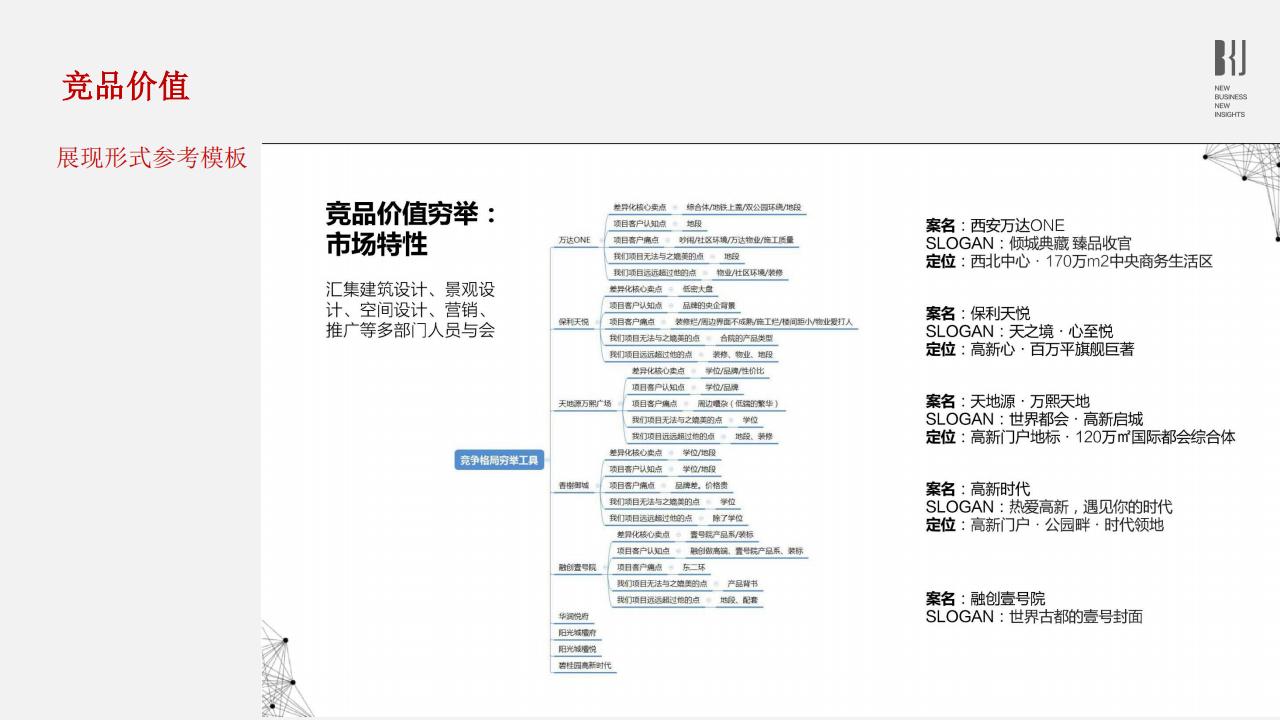Select the 天地源万熙广场 branch node
The image size is (1280, 720).
tap(584, 403)
